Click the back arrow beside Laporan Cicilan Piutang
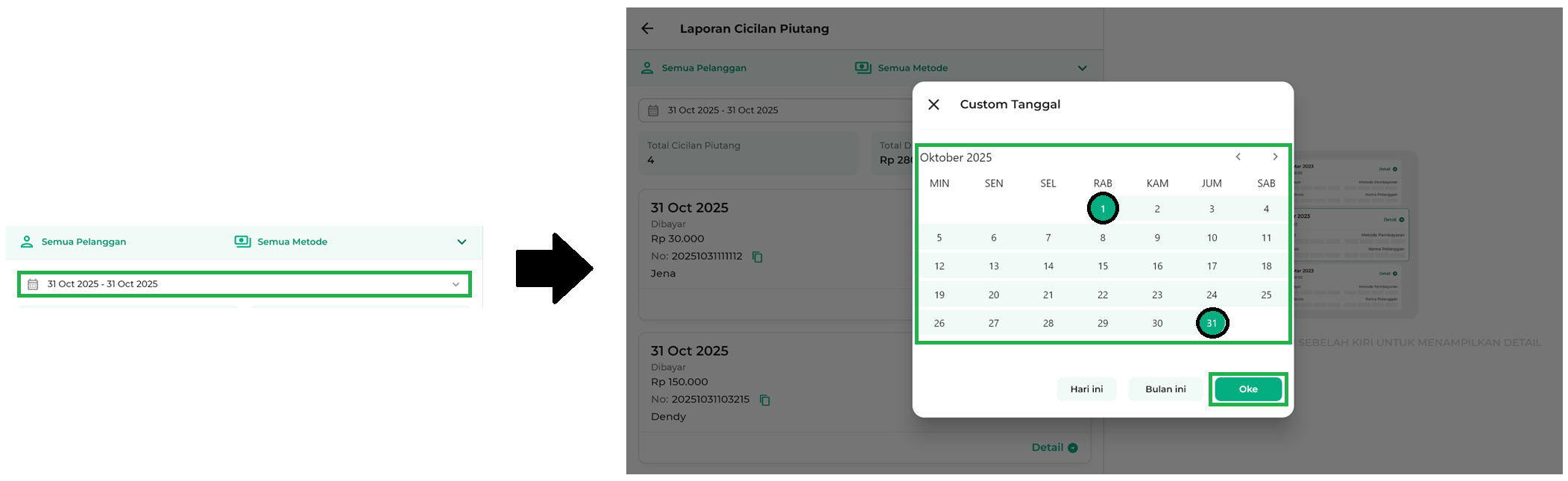This screenshot has width=1568, height=481. [647, 28]
